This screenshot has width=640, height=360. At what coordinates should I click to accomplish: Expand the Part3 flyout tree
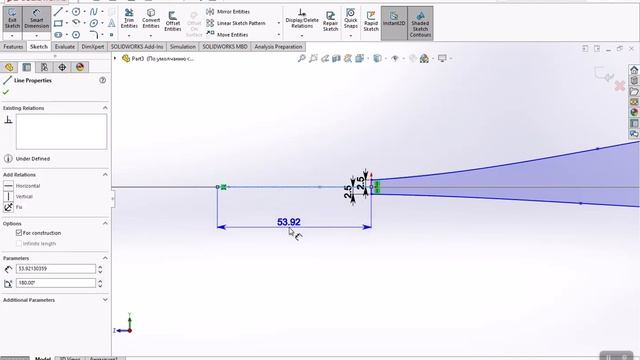(x=115, y=58)
